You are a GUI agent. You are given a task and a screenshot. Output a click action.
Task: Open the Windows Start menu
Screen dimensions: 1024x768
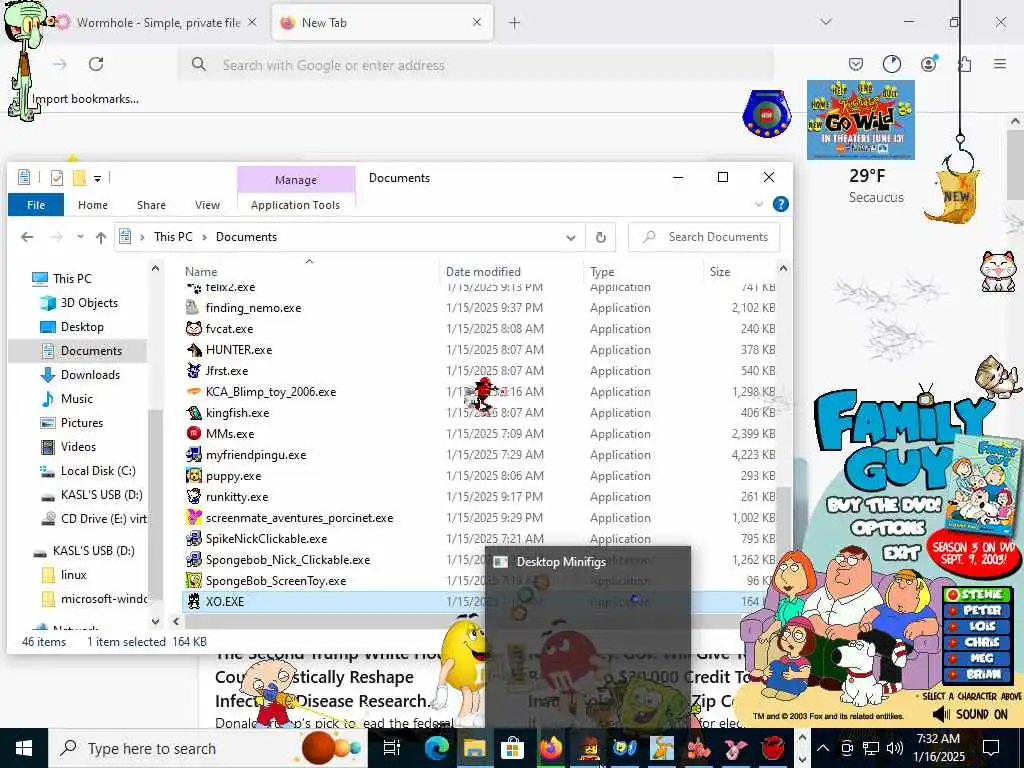(x=24, y=748)
